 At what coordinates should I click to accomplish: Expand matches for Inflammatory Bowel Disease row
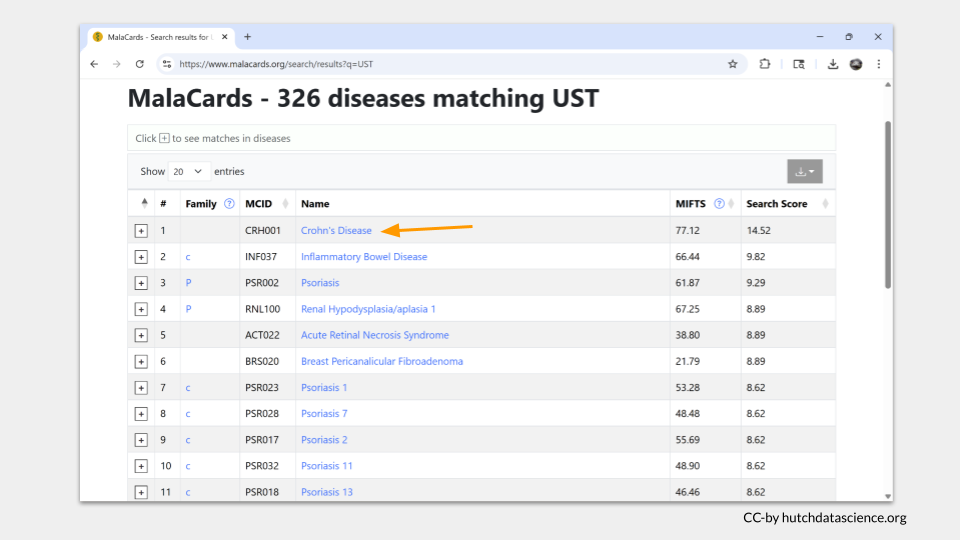141,257
